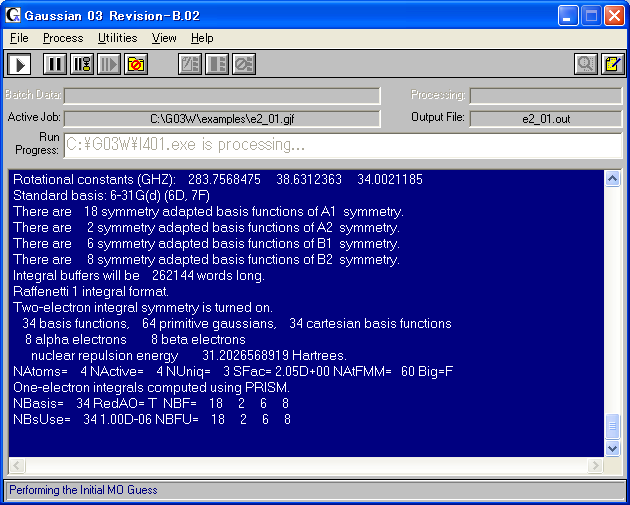Click the line about B2 symmetry functions
The width and height of the screenshot is (630, 505).
click(x=206, y=260)
